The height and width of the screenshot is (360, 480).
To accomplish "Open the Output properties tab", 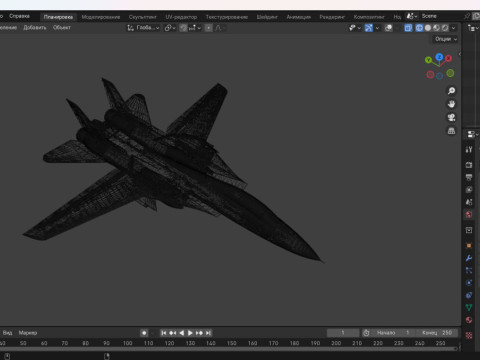I will 469,177.
